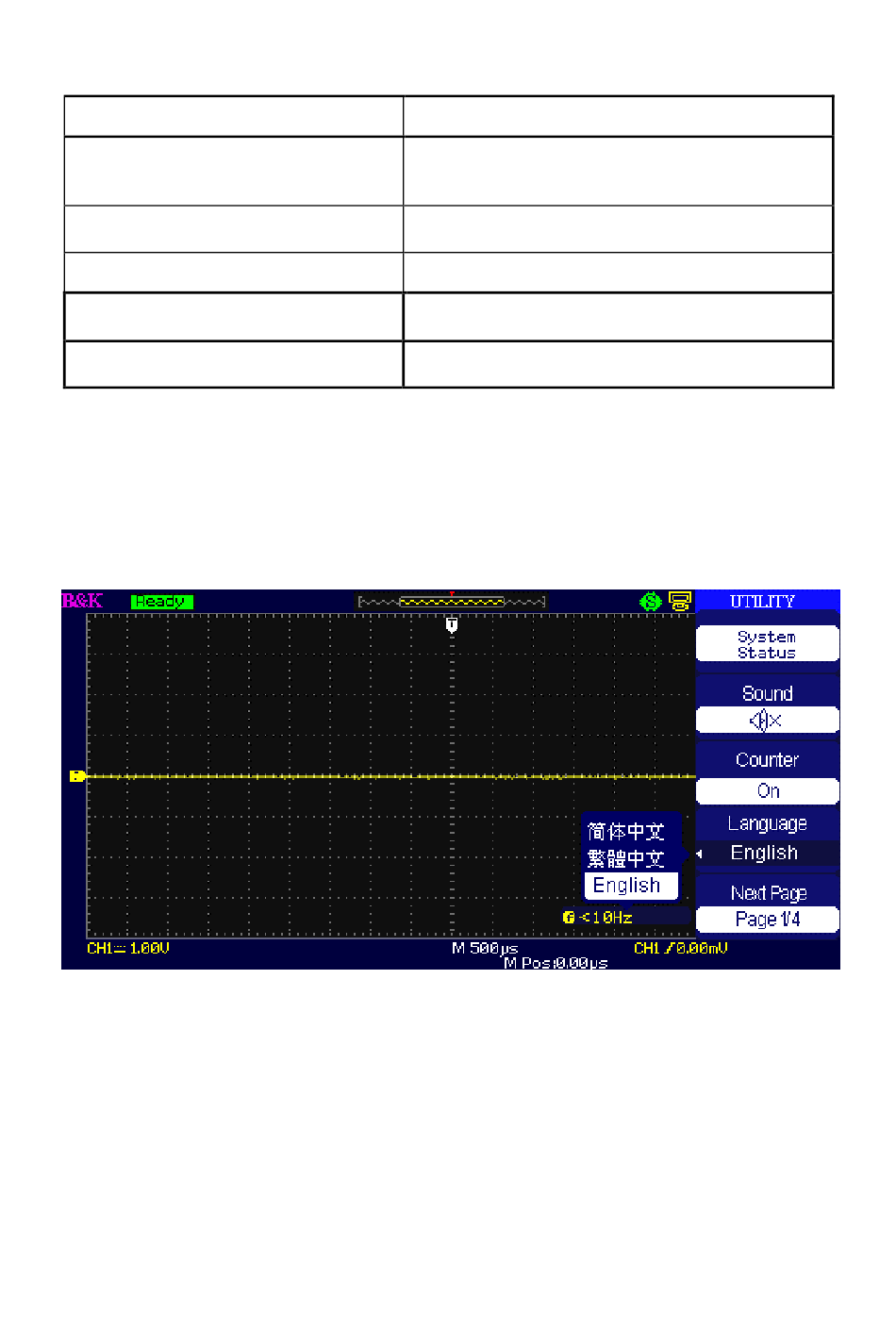The width and height of the screenshot is (896, 1344).
Task: Choose 简体中文 in the language popup
Action: (x=626, y=831)
